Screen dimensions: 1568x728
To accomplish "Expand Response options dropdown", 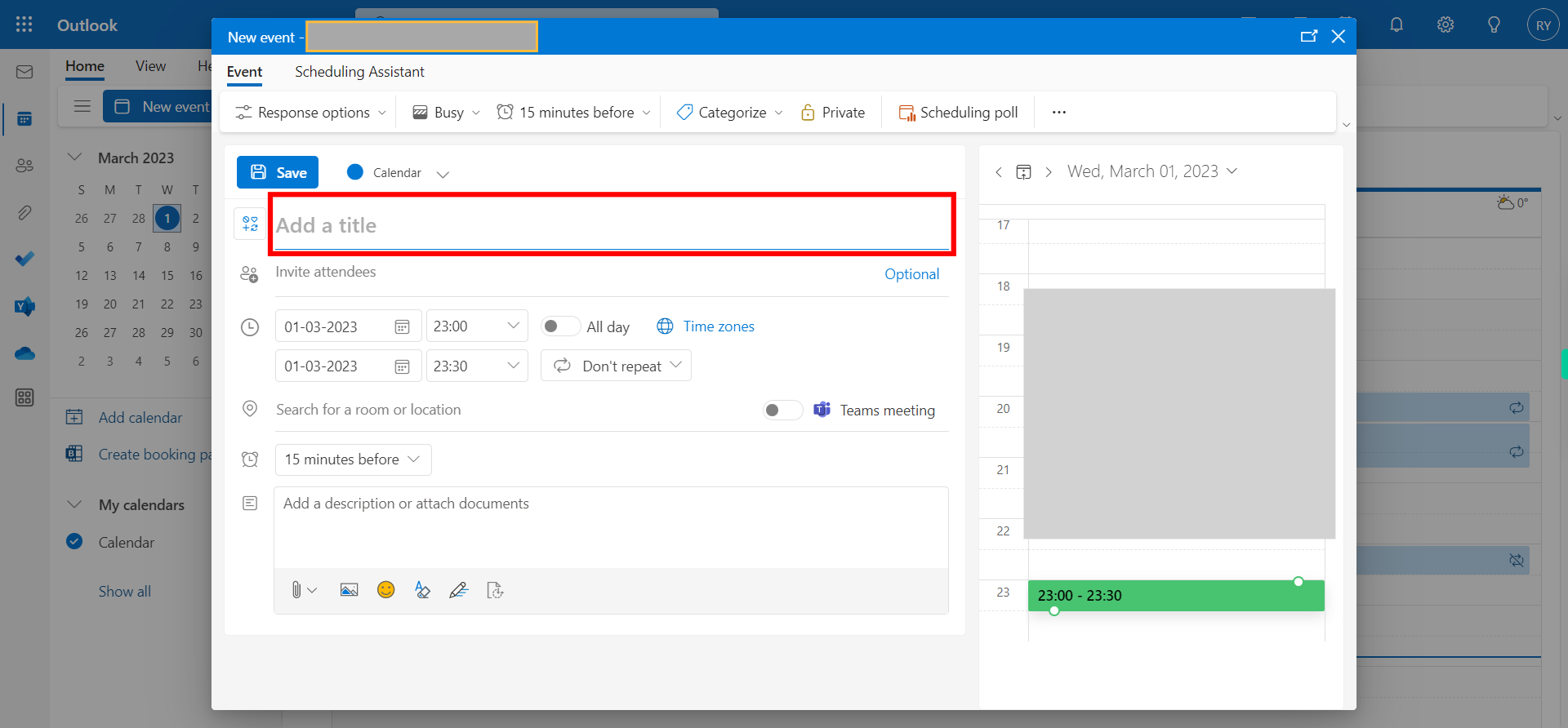I will pos(310,113).
